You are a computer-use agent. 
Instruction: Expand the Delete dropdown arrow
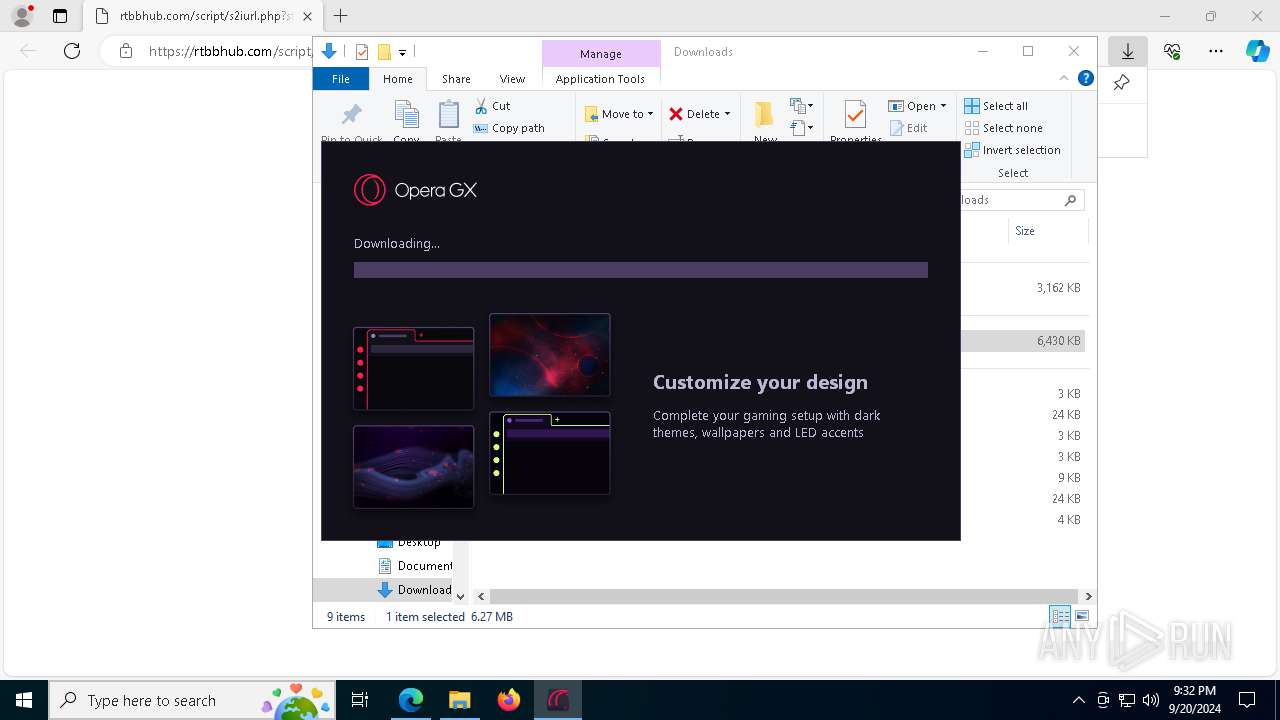click(727, 114)
